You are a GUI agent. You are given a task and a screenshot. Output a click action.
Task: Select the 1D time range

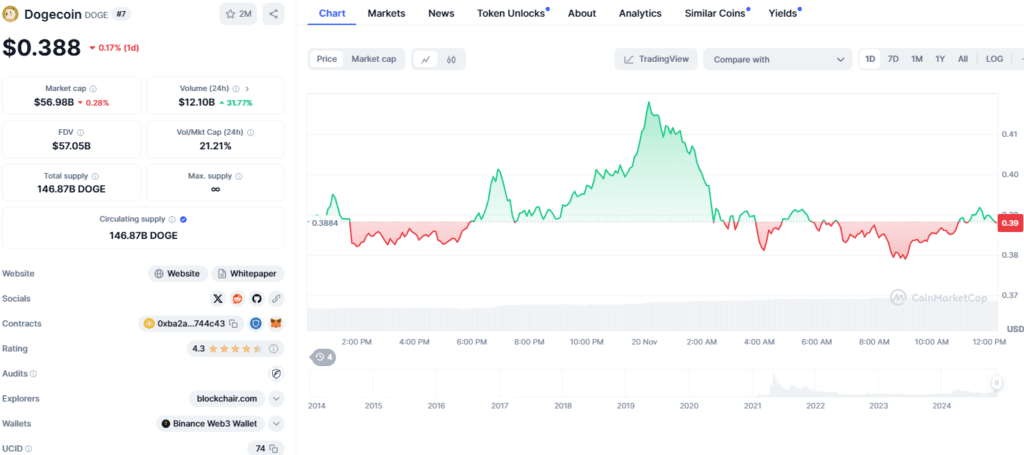click(870, 59)
